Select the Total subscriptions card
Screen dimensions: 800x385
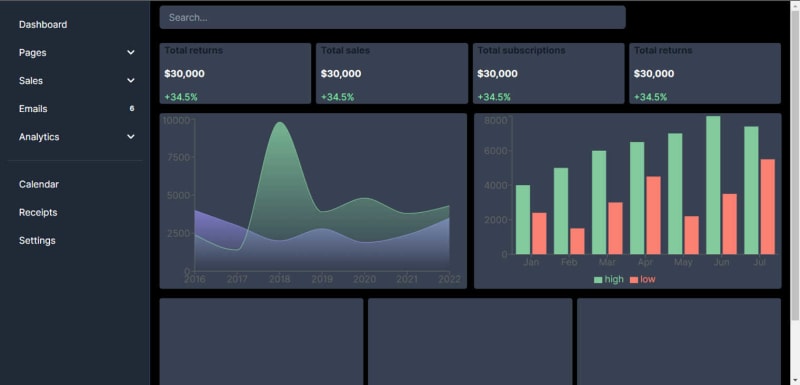[x=548, y=73]
